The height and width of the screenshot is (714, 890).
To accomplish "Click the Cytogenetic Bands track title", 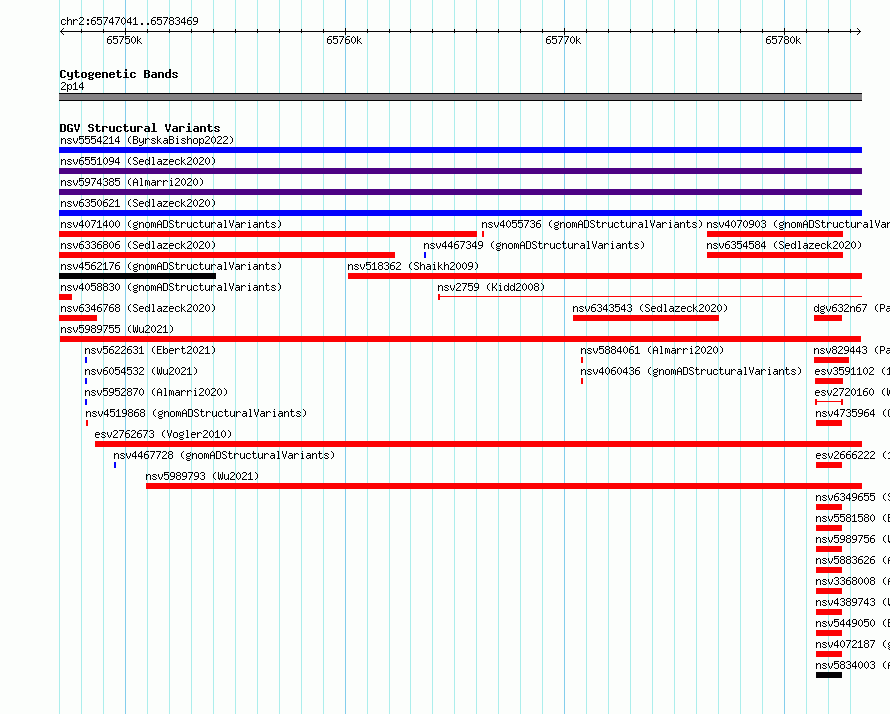I will pyautogui.click(x=119, y=74).
